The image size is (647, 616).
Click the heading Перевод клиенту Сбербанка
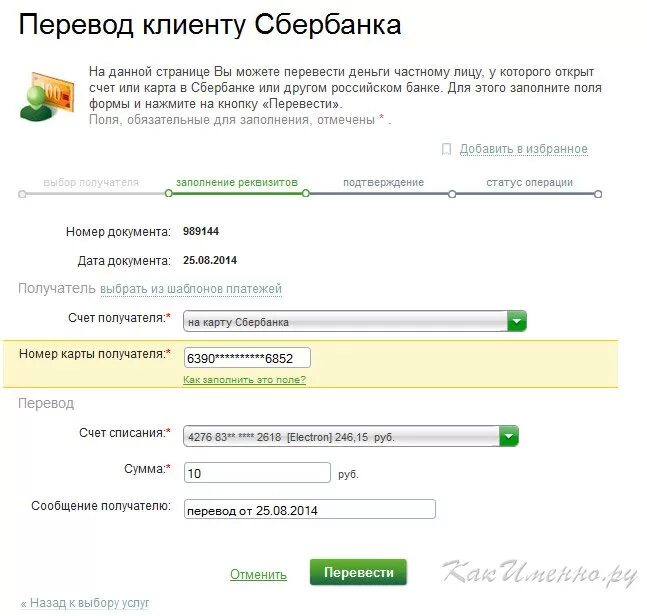(x=210, y=25)
